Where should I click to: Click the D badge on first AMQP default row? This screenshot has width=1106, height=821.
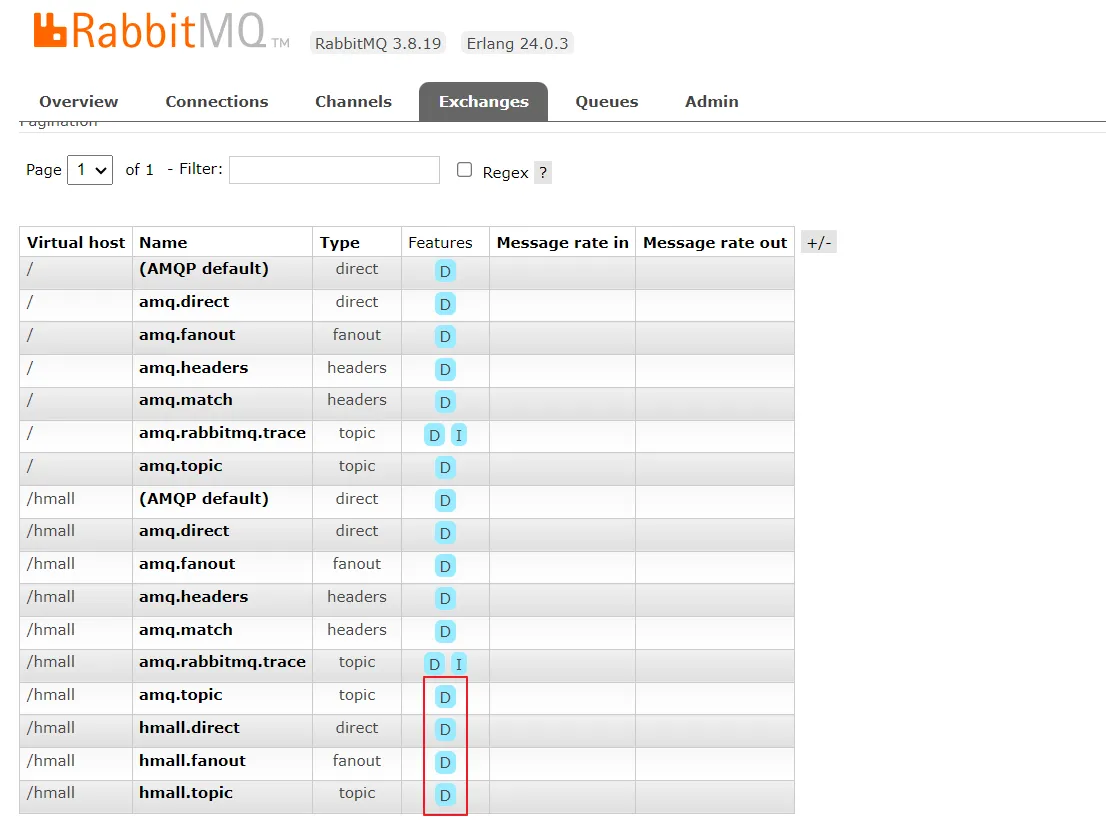445,271
